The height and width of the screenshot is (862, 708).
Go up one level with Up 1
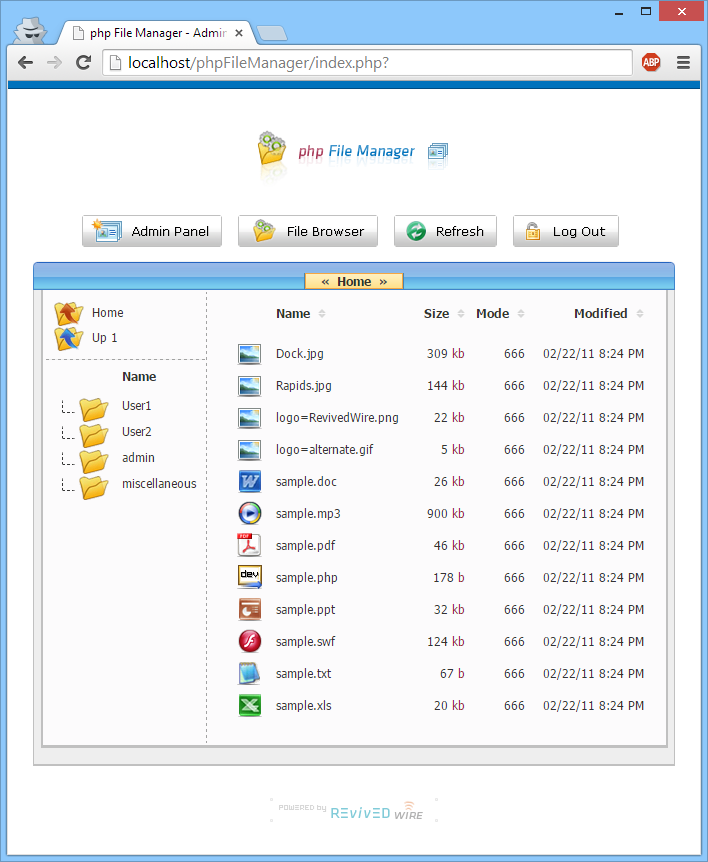104,338
